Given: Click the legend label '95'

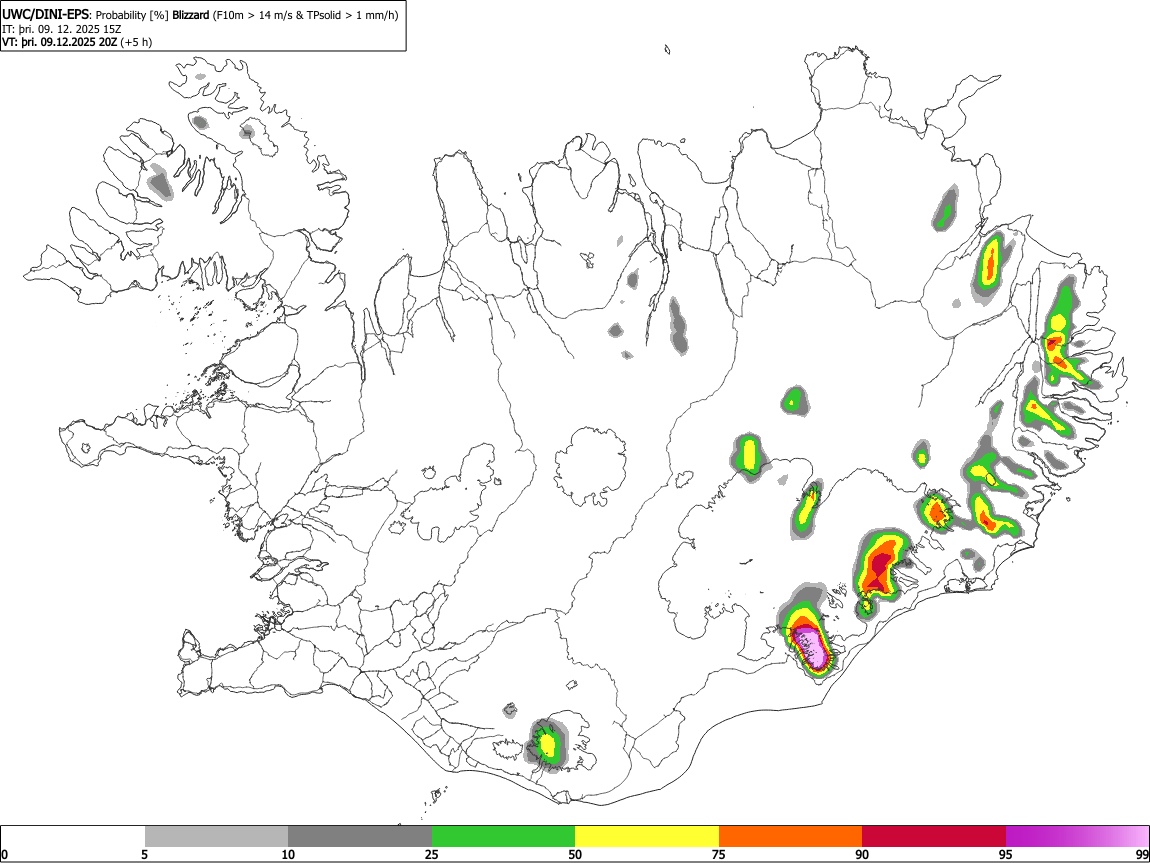Looking at the screenshot, I should [1006, 854].
